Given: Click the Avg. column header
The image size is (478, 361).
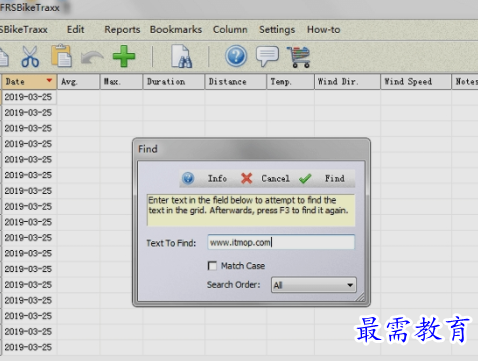Looking at the screenshot, I should (78, 82).
